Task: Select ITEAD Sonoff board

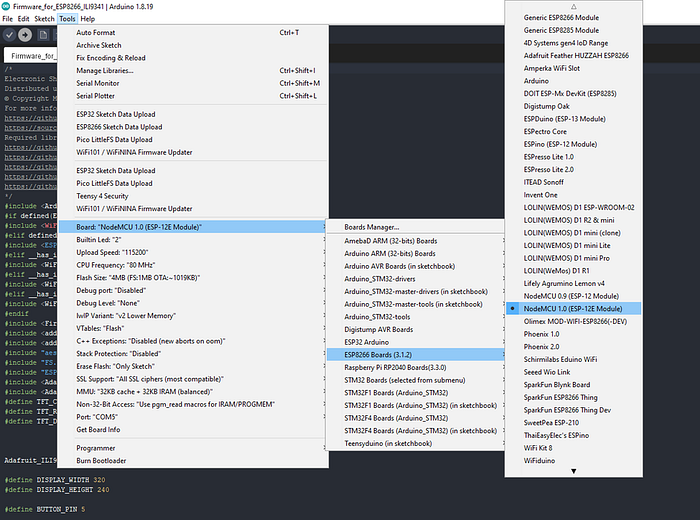Action: pos(574,182)
